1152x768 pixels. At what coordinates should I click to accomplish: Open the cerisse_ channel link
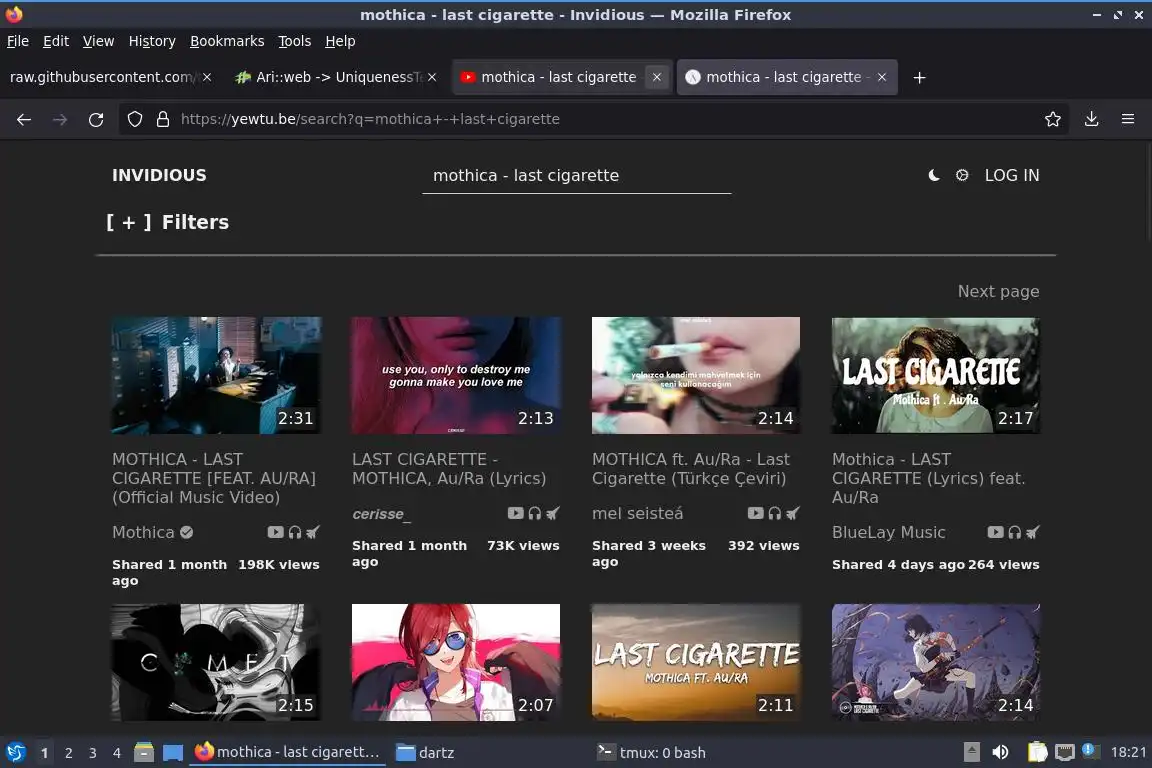coord(381,514)
